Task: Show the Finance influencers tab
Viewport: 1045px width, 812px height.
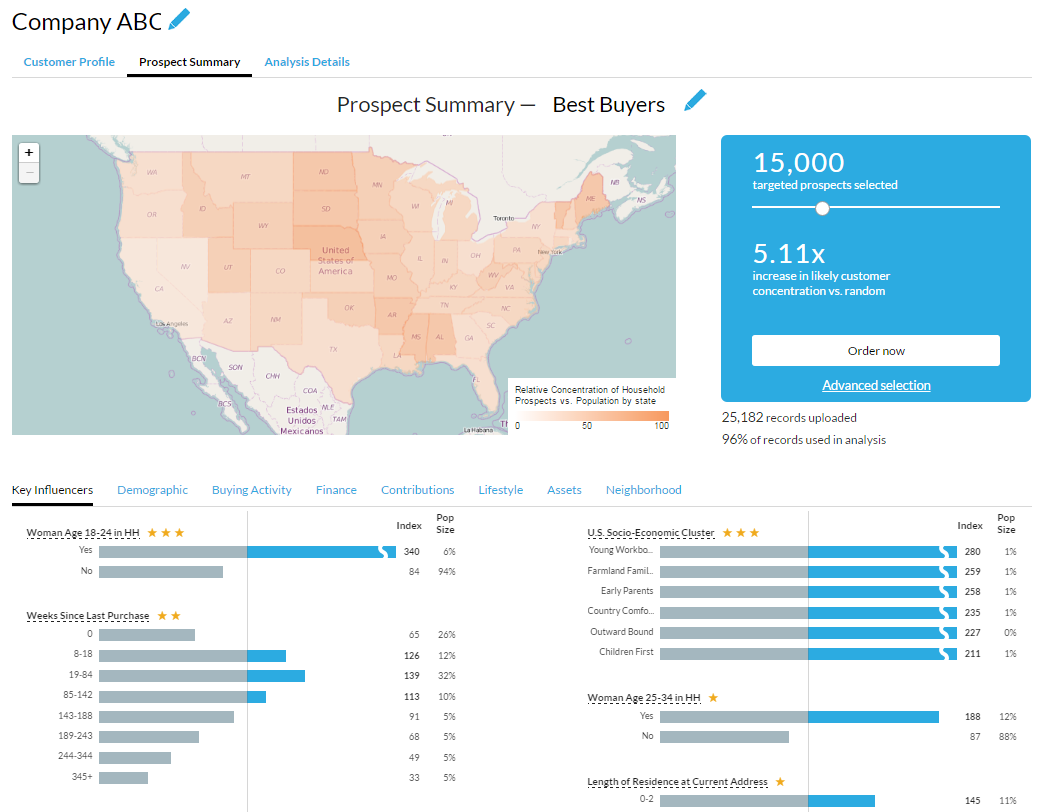Action: [336, 490]
